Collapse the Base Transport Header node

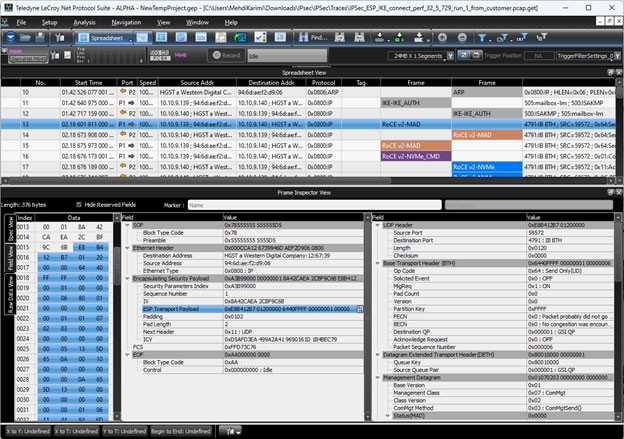378,263
